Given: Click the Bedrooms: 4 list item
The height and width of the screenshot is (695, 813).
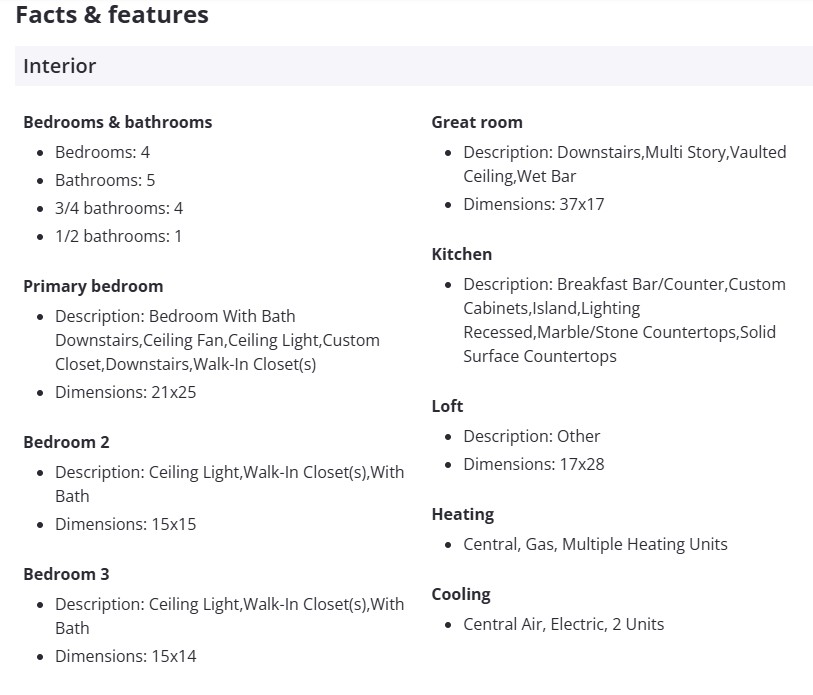Looking at the screenshot, I should [x=102, y=152].
